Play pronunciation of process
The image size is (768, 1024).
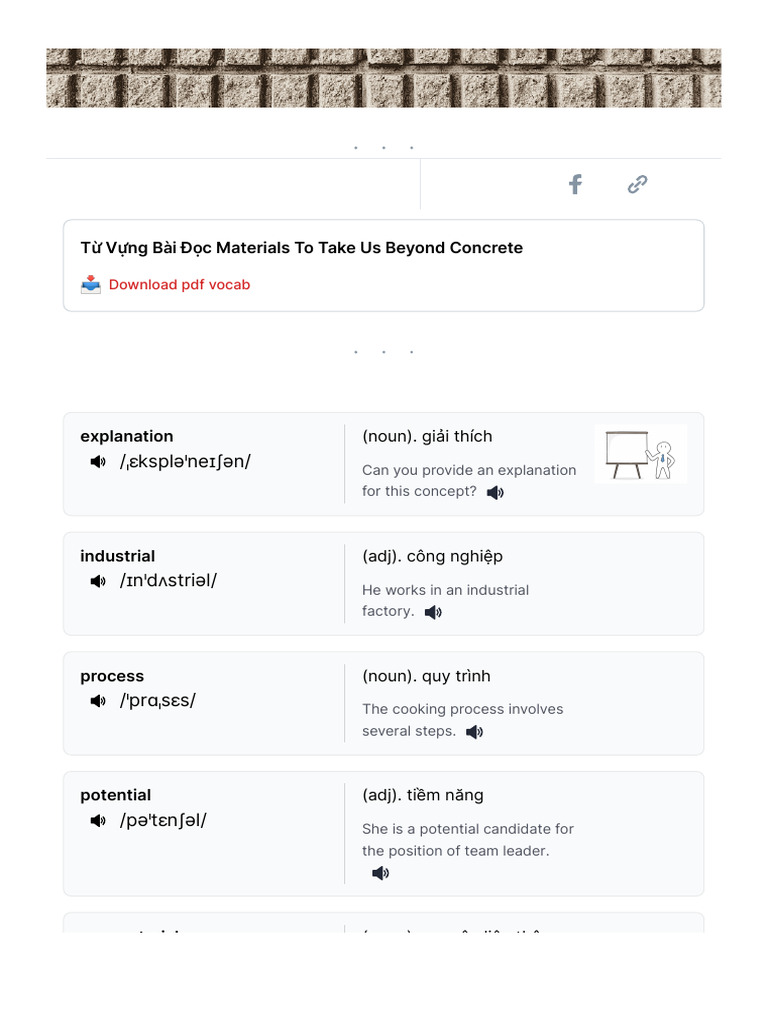98,701
